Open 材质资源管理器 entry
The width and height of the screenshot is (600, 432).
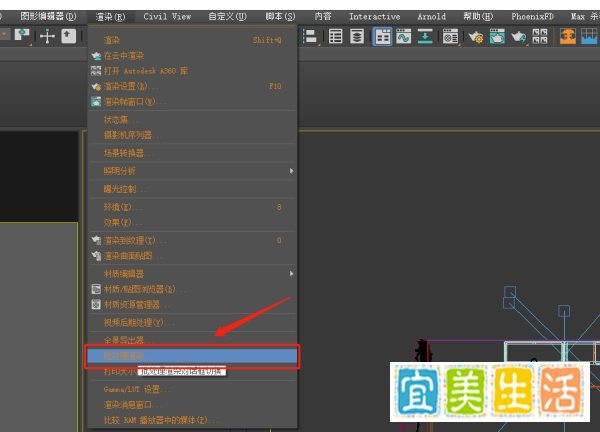pyautogui.click(x=192, y=305)
